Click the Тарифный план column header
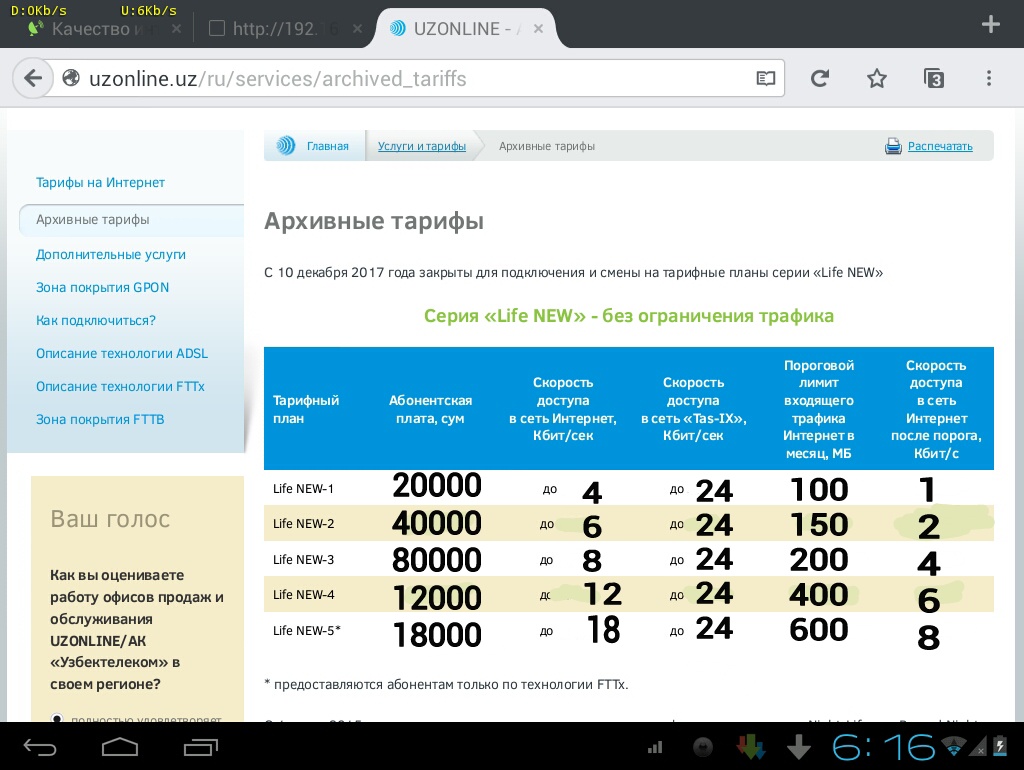Screen dimensions: 1024x770 pos(306,409)
